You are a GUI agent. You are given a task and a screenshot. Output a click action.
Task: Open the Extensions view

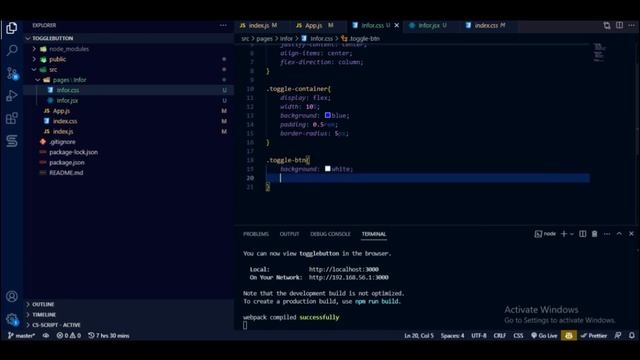(12, 118)
